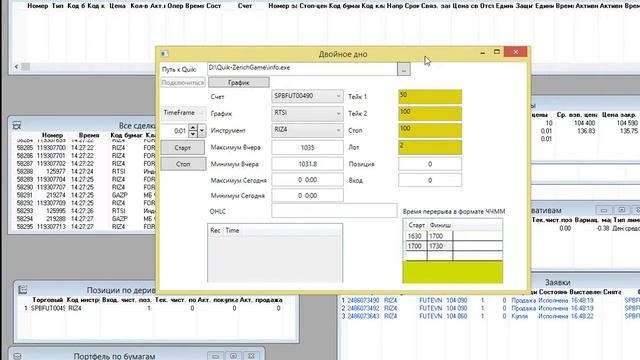The image size is (640, 360).
Task: Click the Rec column header
Action: pos(215,231)
